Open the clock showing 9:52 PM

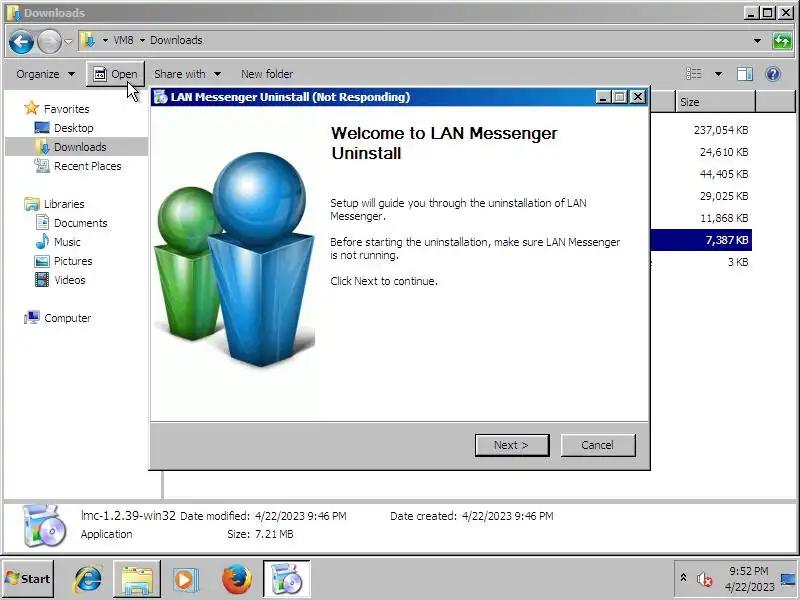click(x=749, y=579)
